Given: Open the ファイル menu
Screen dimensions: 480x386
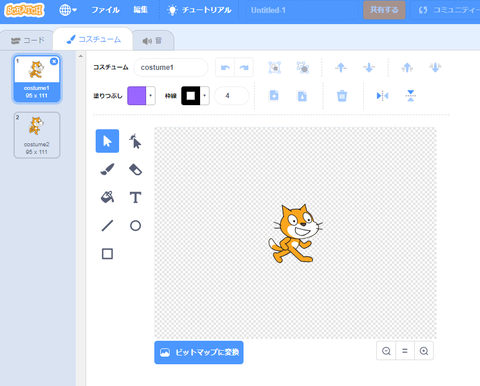Looking at the screenshot, I should 105,10.
